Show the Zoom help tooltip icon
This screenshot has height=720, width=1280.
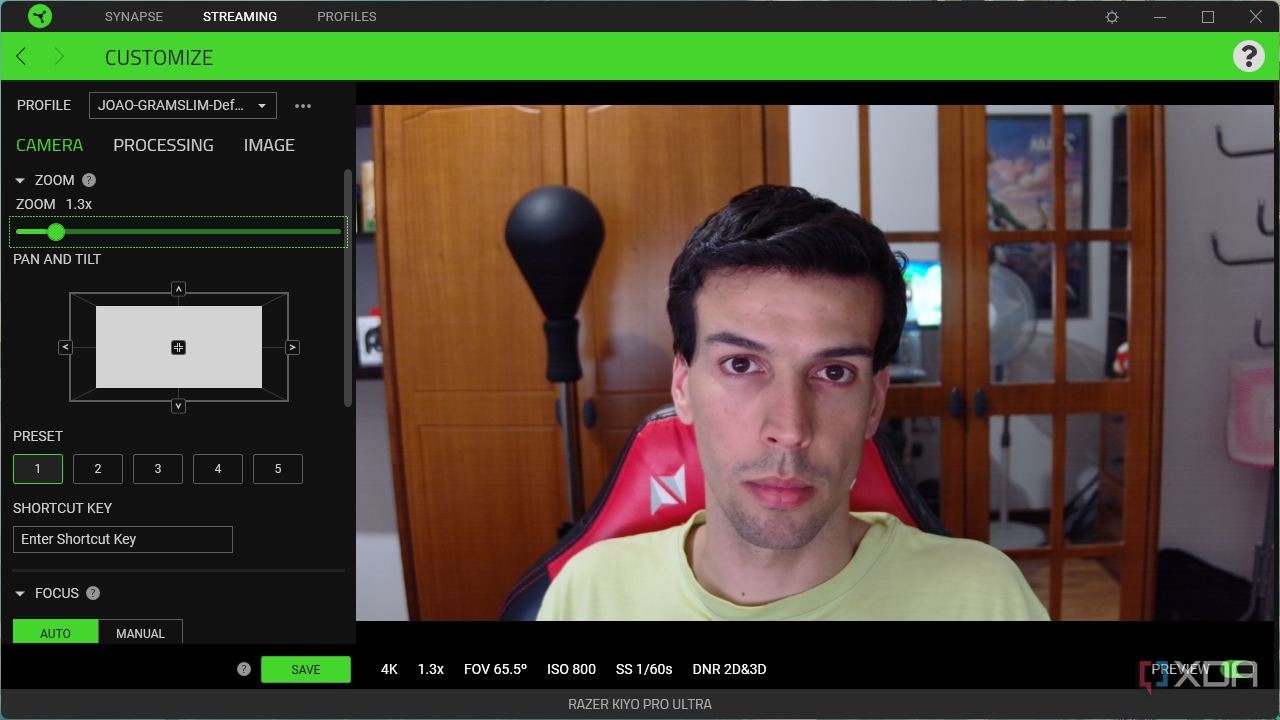89,180
